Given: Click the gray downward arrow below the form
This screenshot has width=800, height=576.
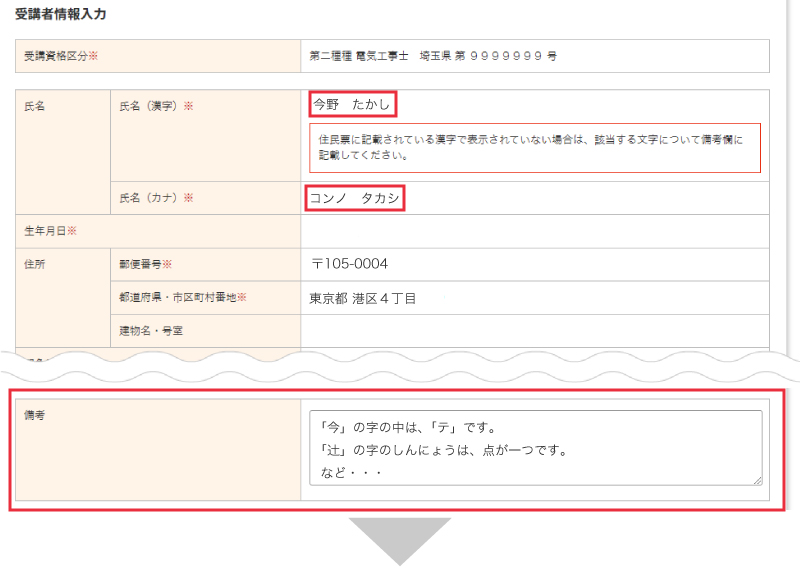Looking at the screenshot, I should [400, 540].
